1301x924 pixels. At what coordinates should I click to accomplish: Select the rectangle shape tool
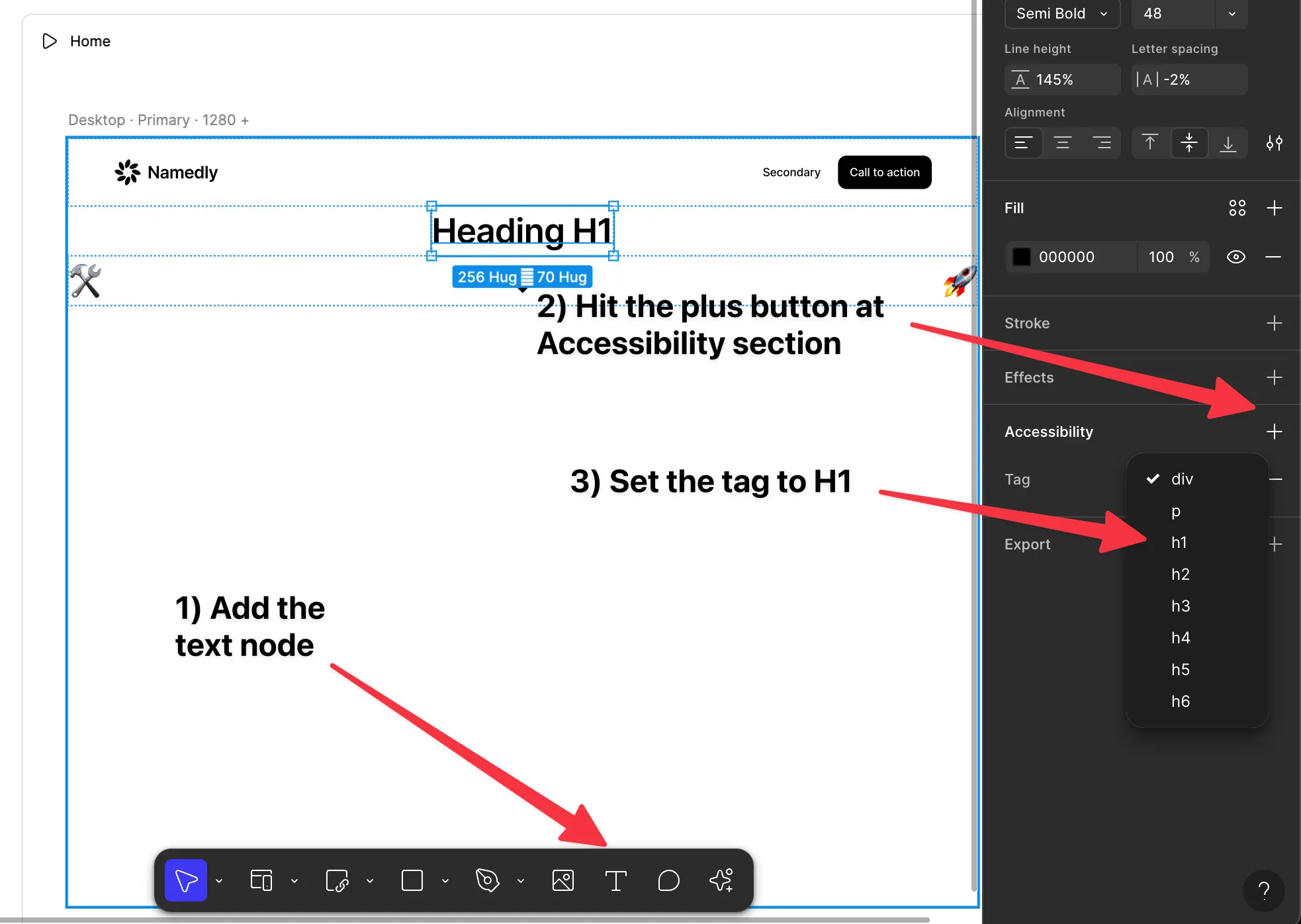[412, 880]
